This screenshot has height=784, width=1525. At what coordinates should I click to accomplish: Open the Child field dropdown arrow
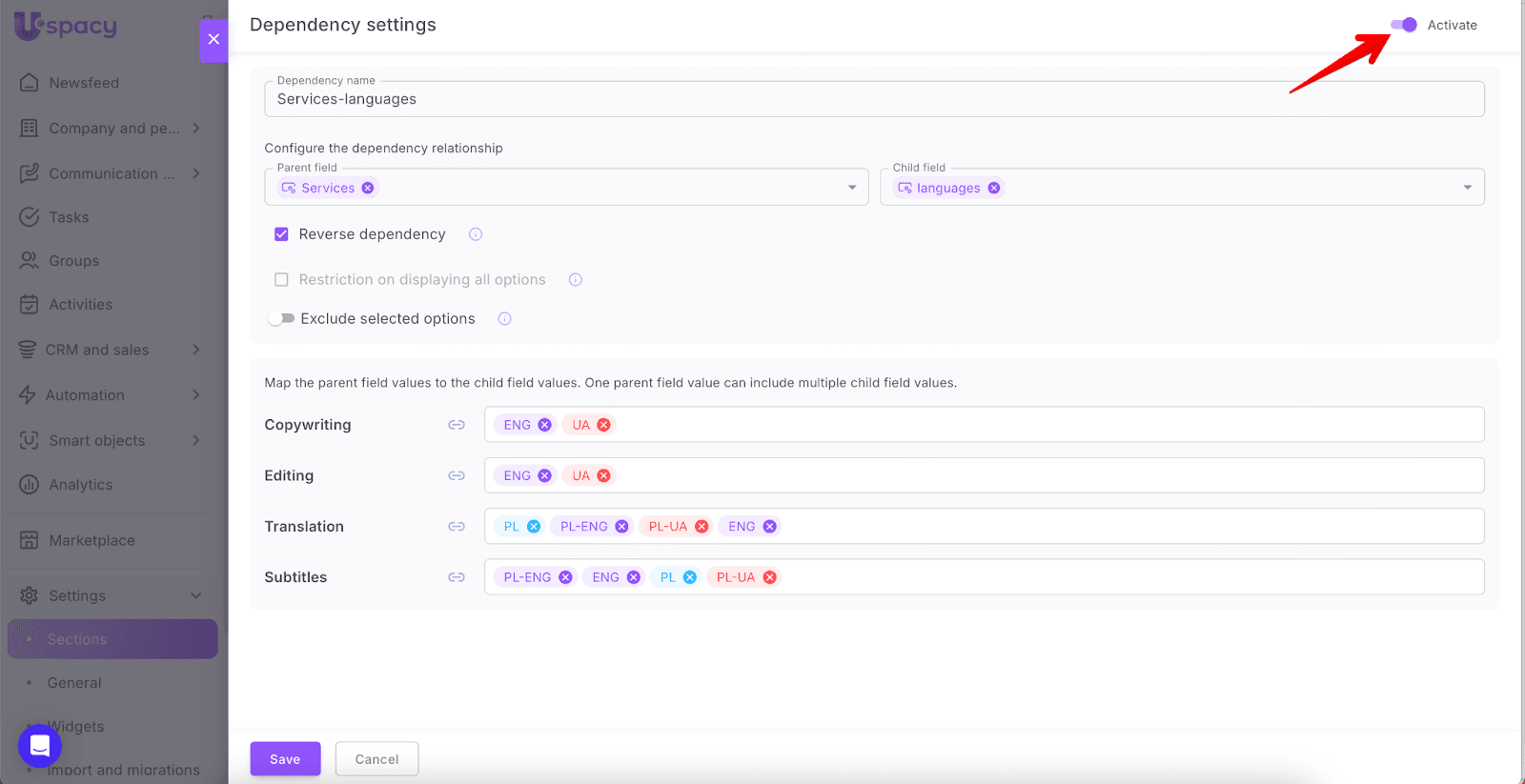click(x=1467, y=188)
